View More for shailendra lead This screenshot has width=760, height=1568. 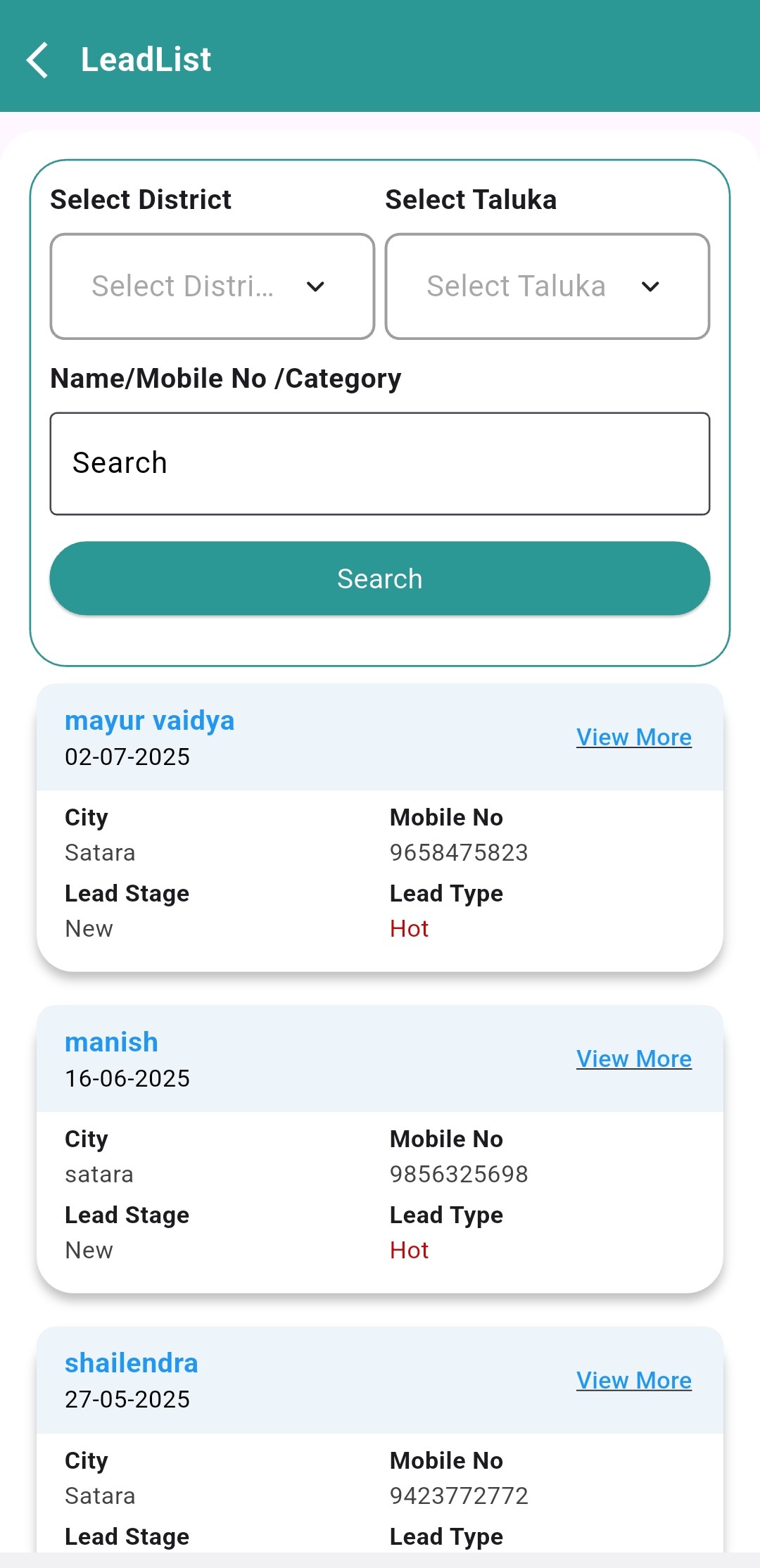tap(633, 1380)
